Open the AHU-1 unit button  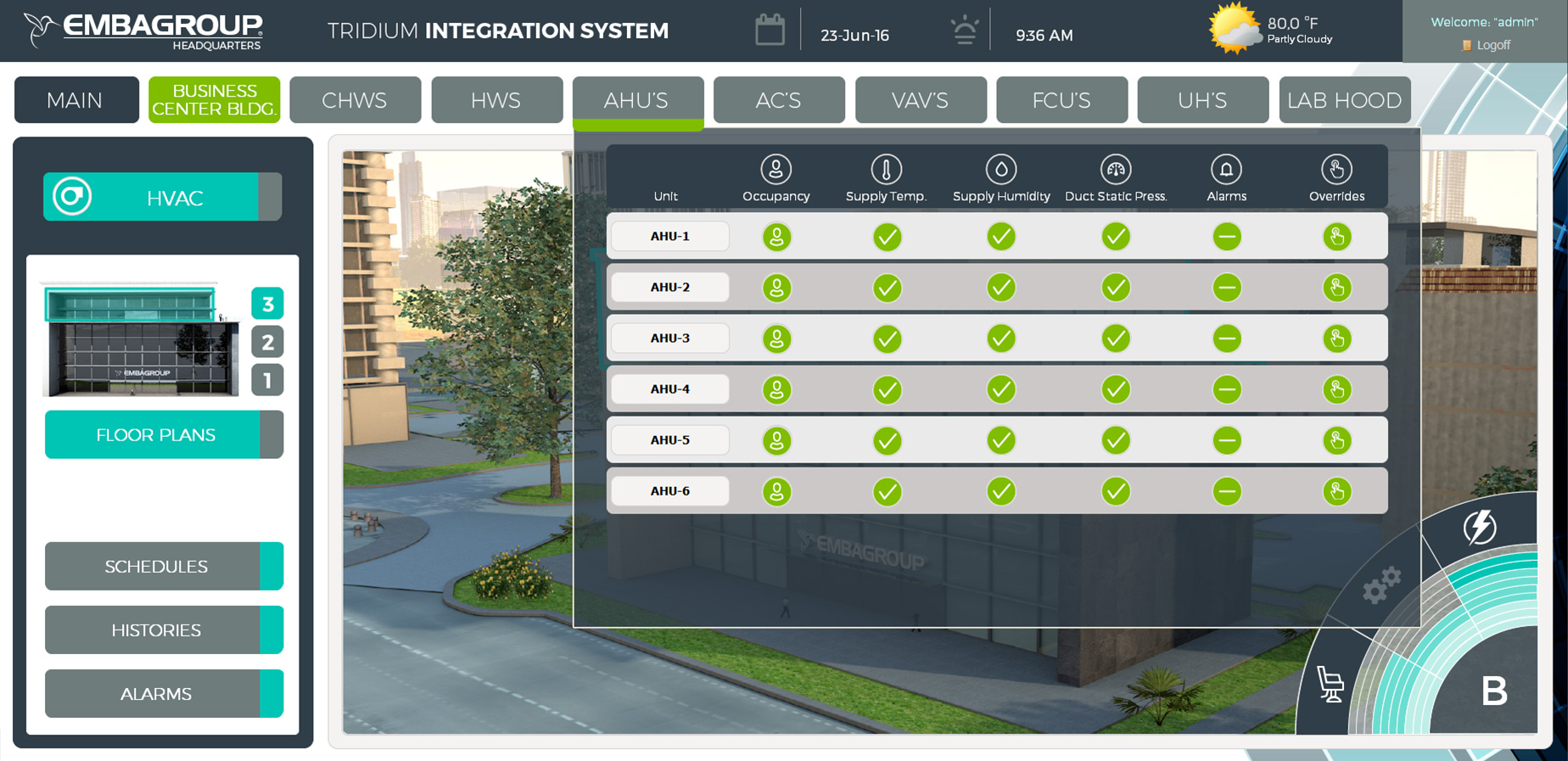[x=669, y=236]
